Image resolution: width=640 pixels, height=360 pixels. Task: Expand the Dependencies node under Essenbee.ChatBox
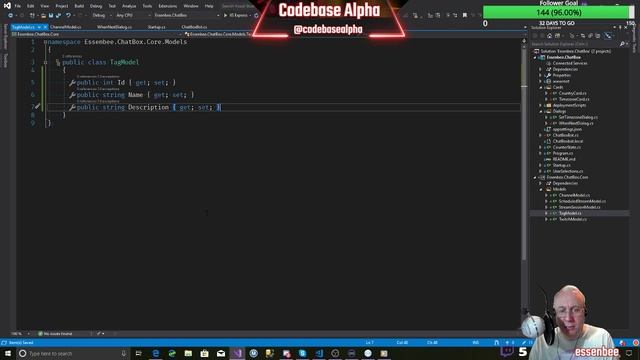pos(540,69)
